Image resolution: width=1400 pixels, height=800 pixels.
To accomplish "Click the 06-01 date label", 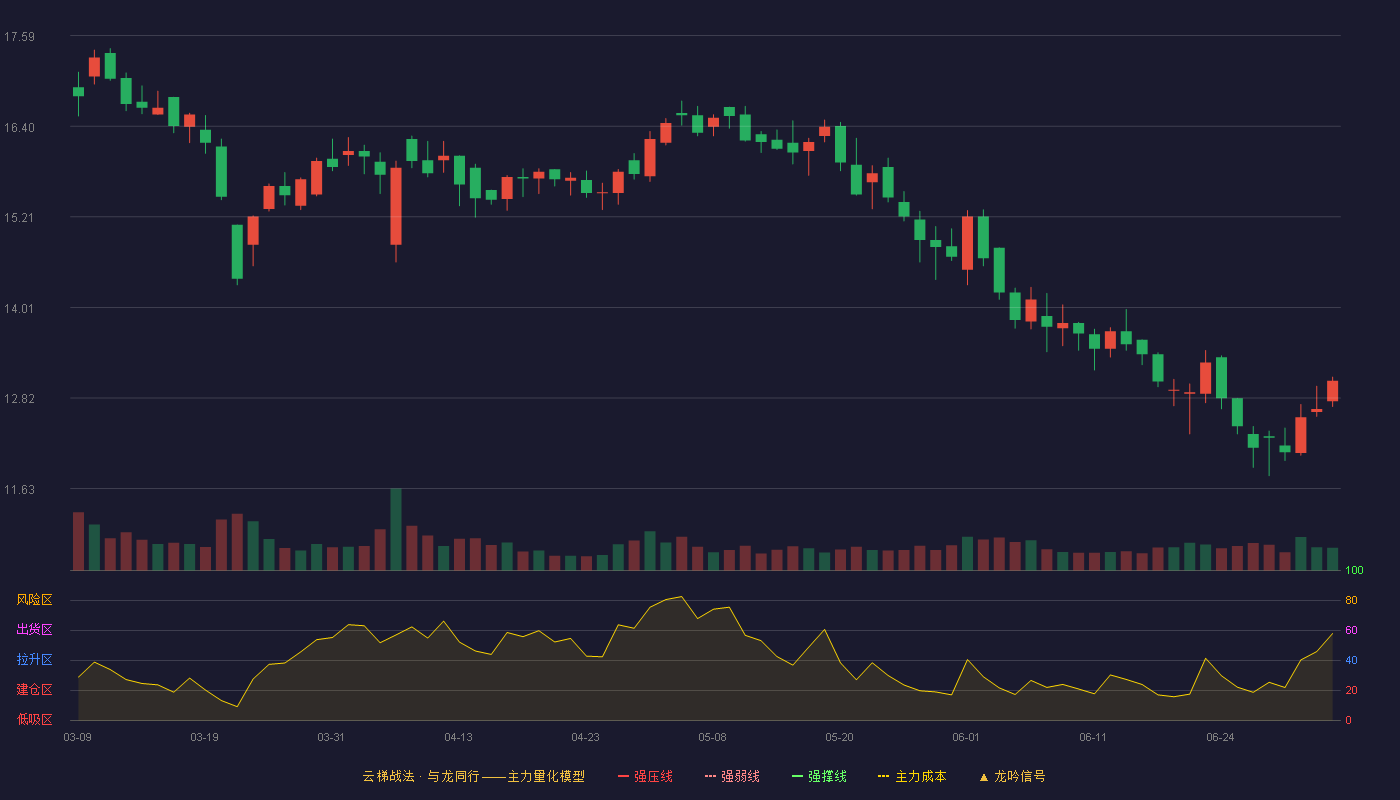I will [x=966, y=737].
